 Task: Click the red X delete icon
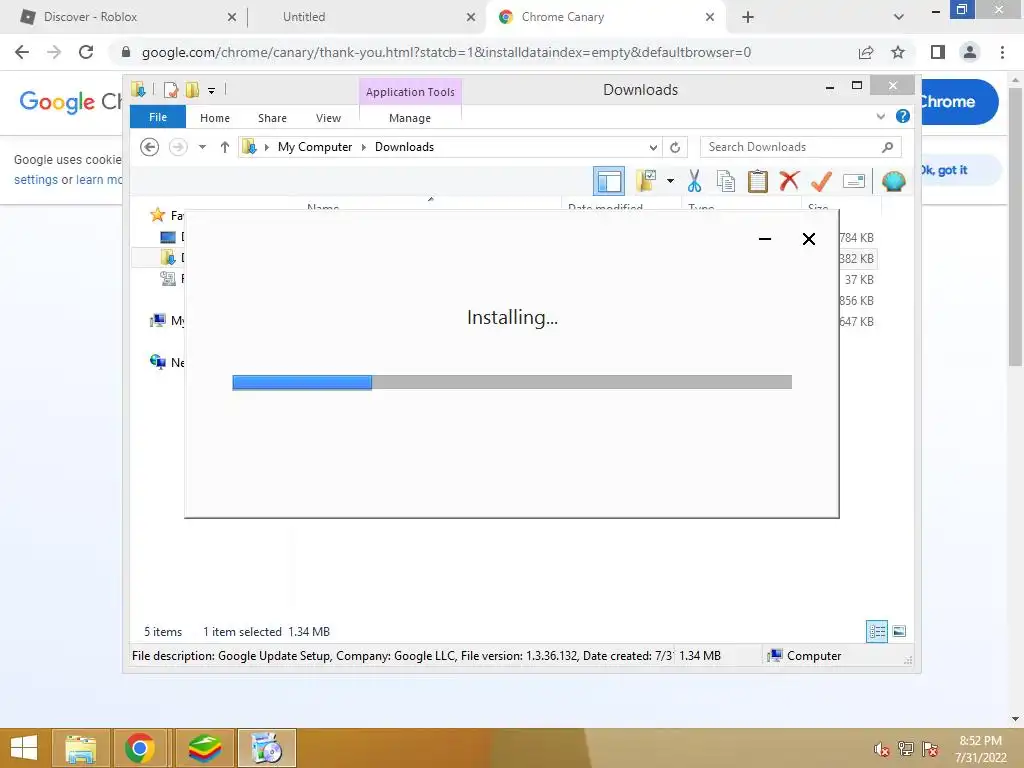tap(790, 180)
